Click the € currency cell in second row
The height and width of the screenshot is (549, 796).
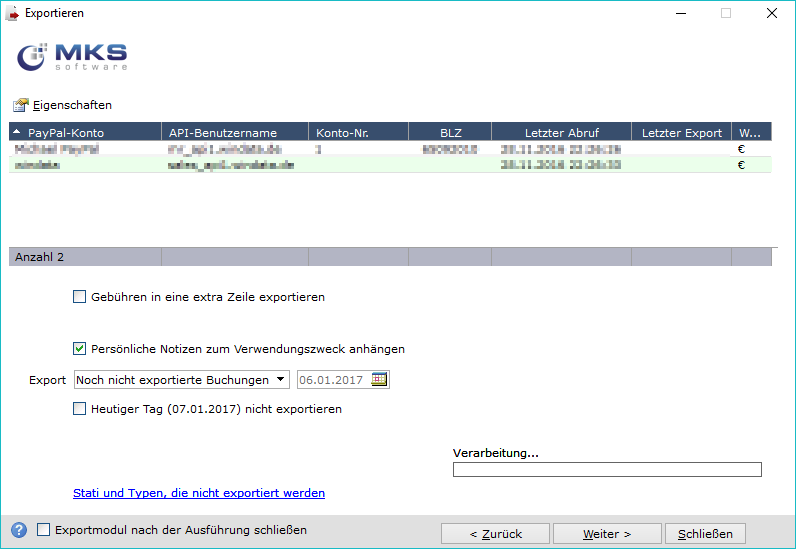pyautogui.click(x=741, y=165)
